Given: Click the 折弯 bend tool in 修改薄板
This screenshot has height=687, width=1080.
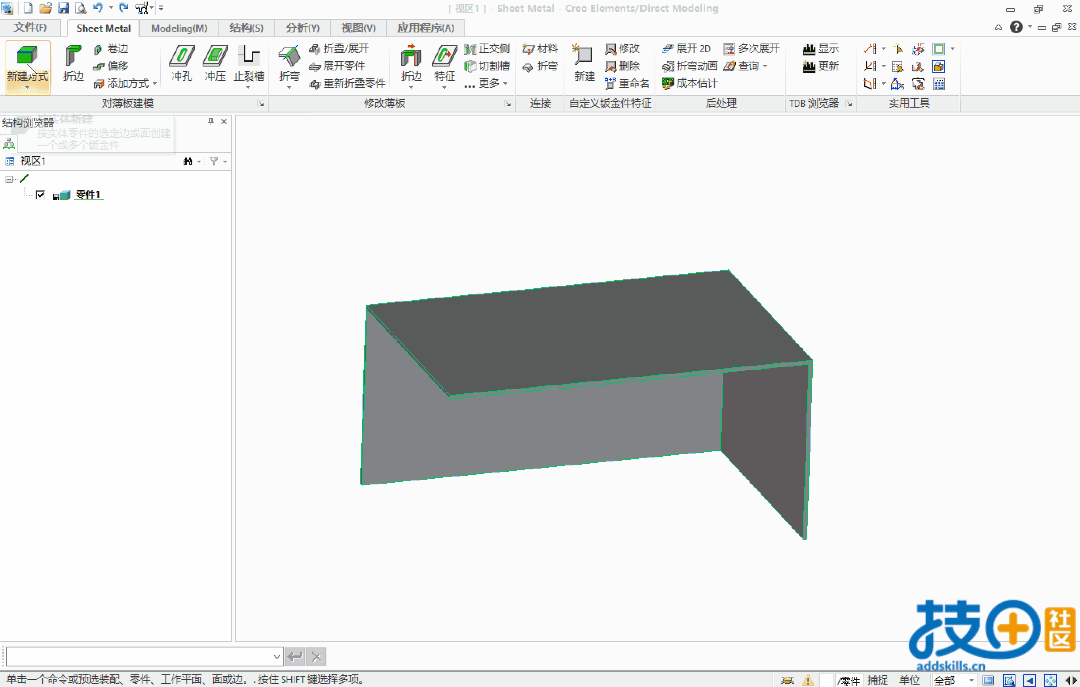Looking at the screenshot, I should (x=289, y=65).
